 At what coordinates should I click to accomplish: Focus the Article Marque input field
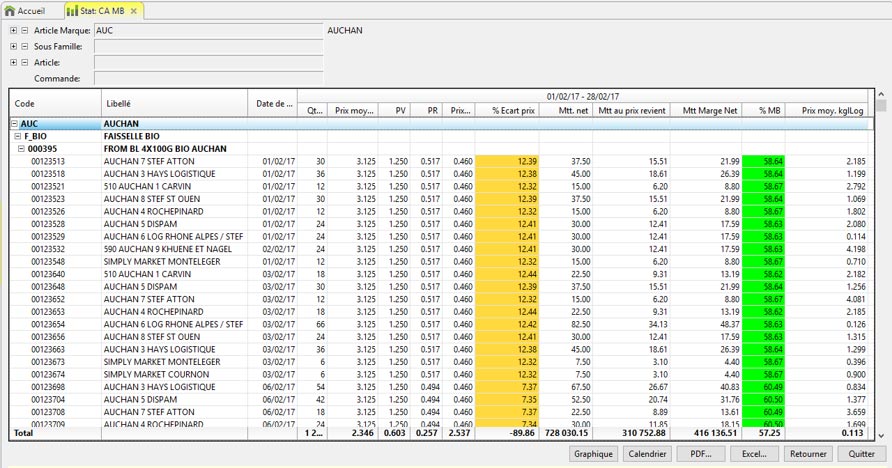tap(208, 31)
